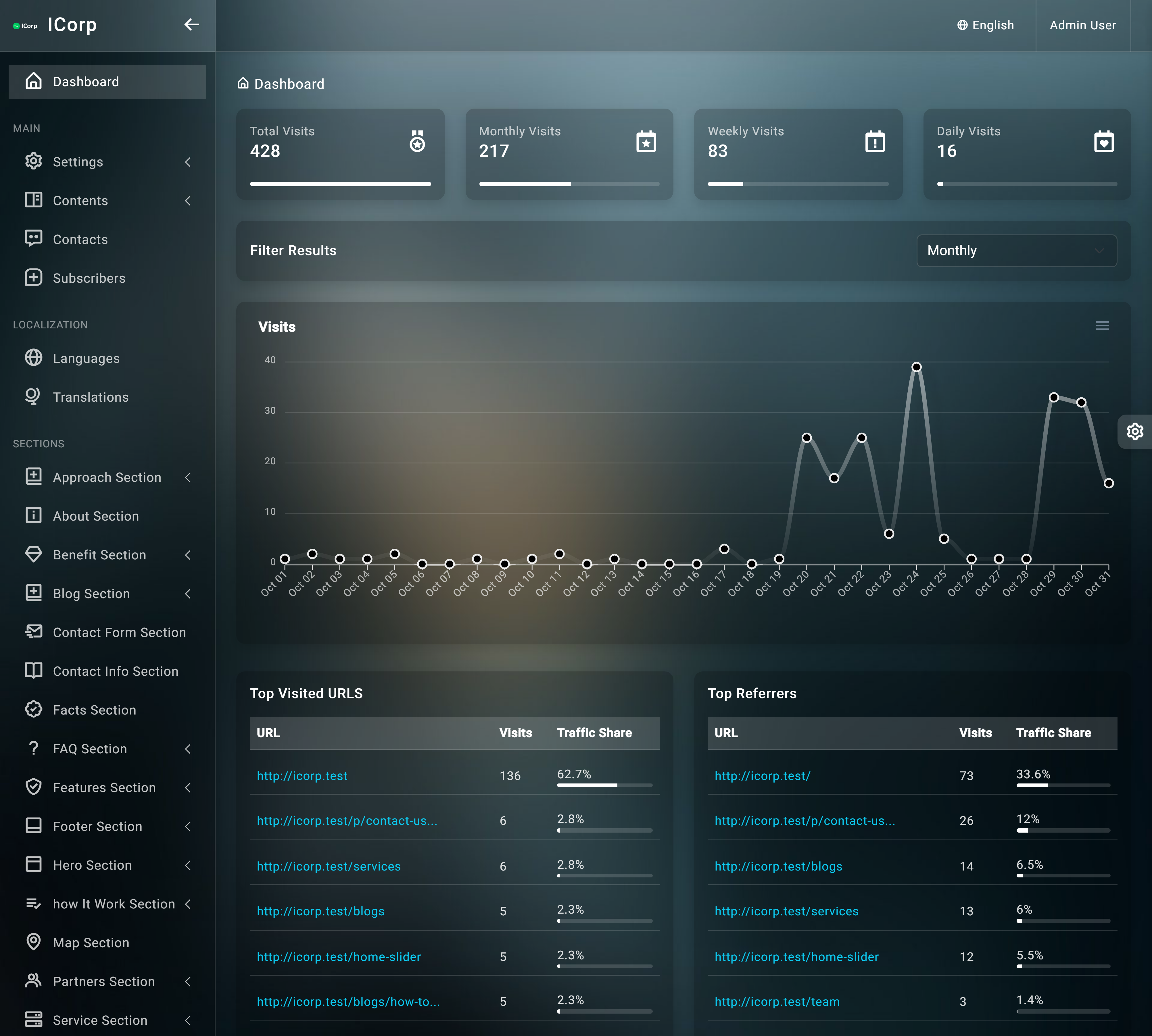Click the Total Visits medal icon
The height and width of the screenshot is (1036, 1152).
[x=417, y=141]
